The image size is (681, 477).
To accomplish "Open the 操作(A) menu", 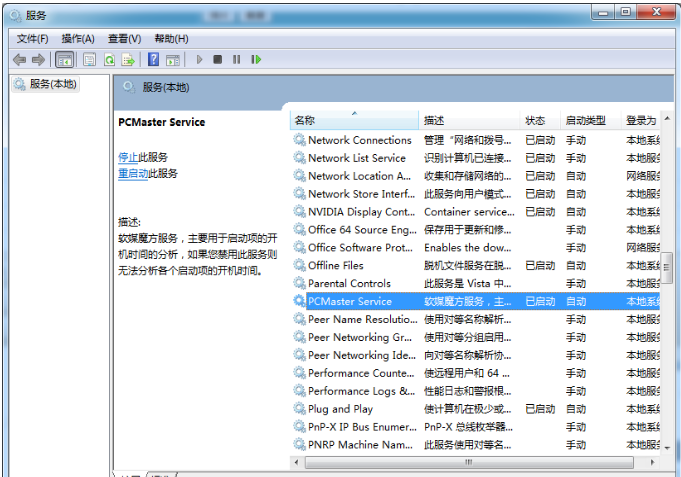I will (x=78, y=38).
